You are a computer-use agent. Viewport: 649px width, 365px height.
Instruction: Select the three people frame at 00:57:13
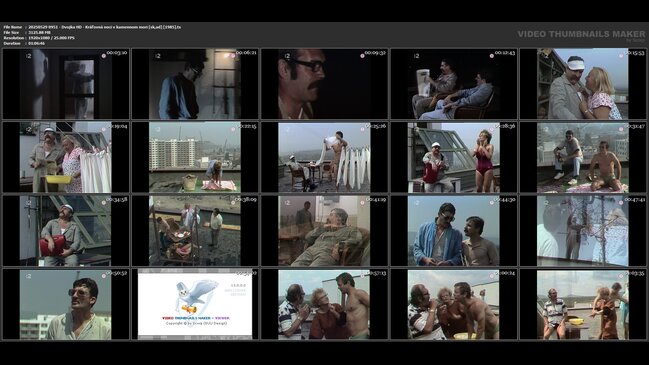[x=324, y=304]
